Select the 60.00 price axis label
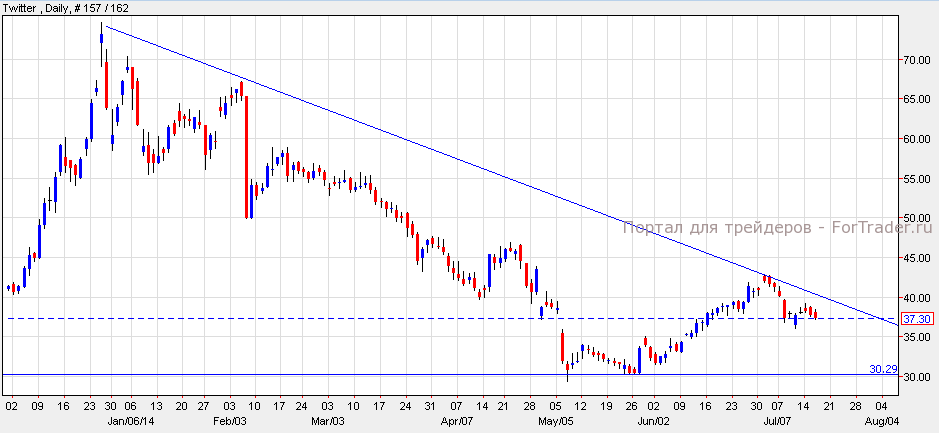This screenshot has height=433, width=939. [x=919, y=139]
